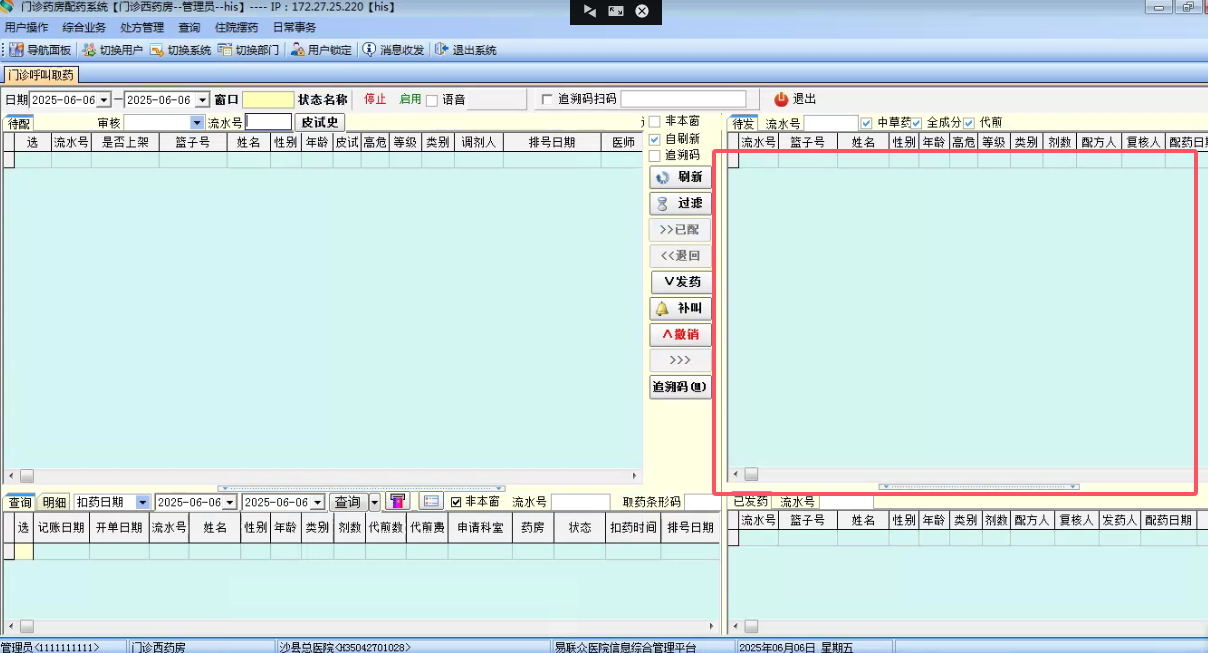This screenshot has height=653, width=1208.
Task: Click the red 停止 label
Action: pos(375,99)
